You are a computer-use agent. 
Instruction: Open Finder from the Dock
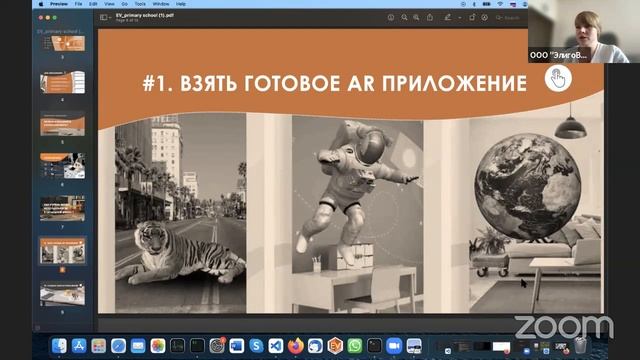point(59,346)
